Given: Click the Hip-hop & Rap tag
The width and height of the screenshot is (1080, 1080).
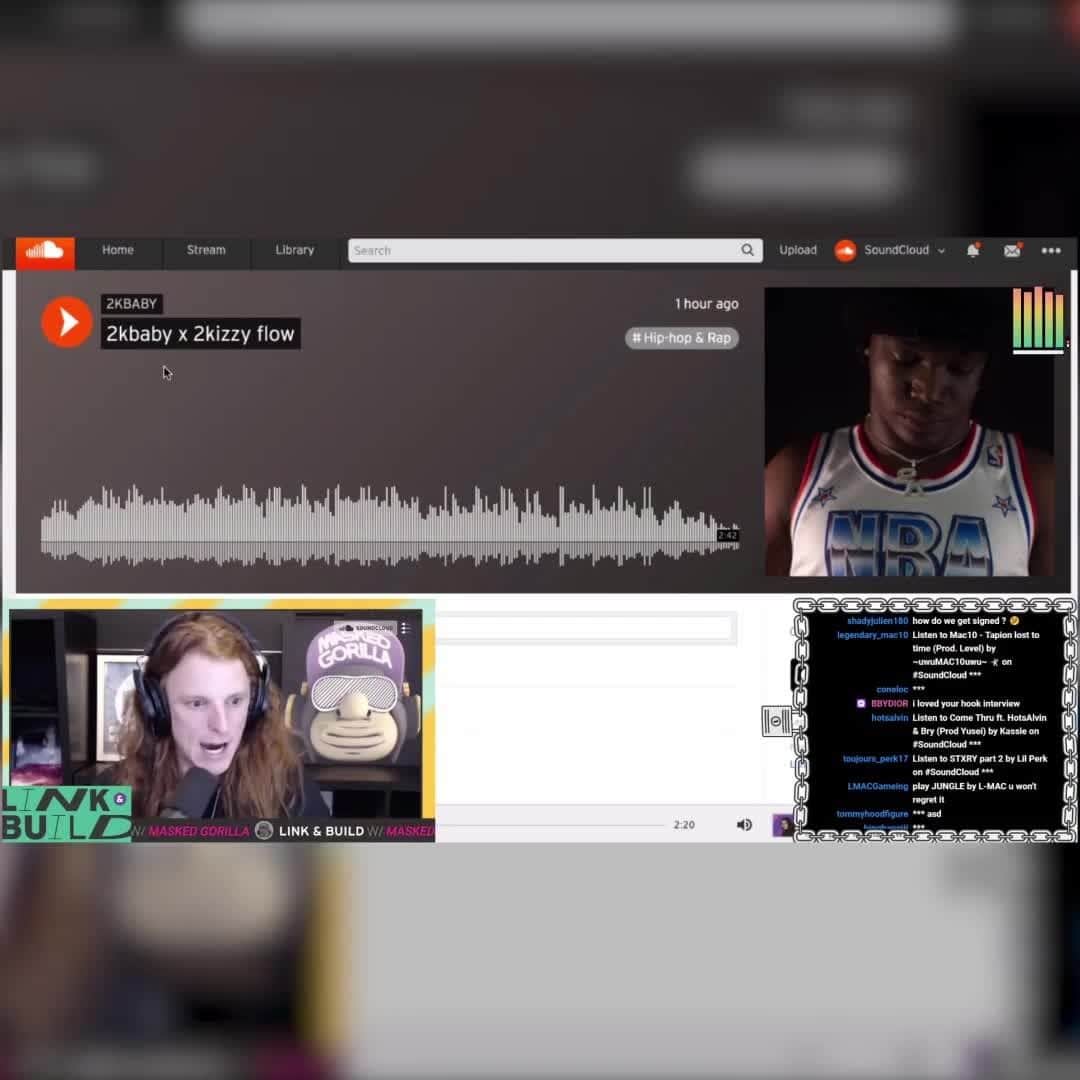Looking at the screenshot, I should pyautogui.click(x=682, y=338).
